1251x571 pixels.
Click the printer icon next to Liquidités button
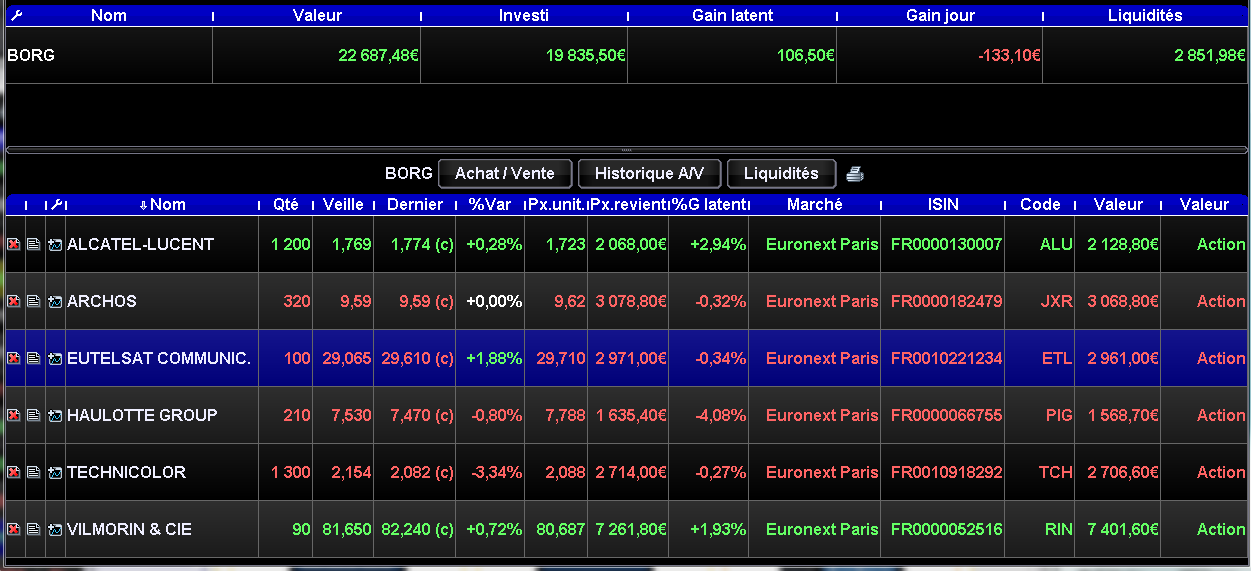click(x=854, y=174)
